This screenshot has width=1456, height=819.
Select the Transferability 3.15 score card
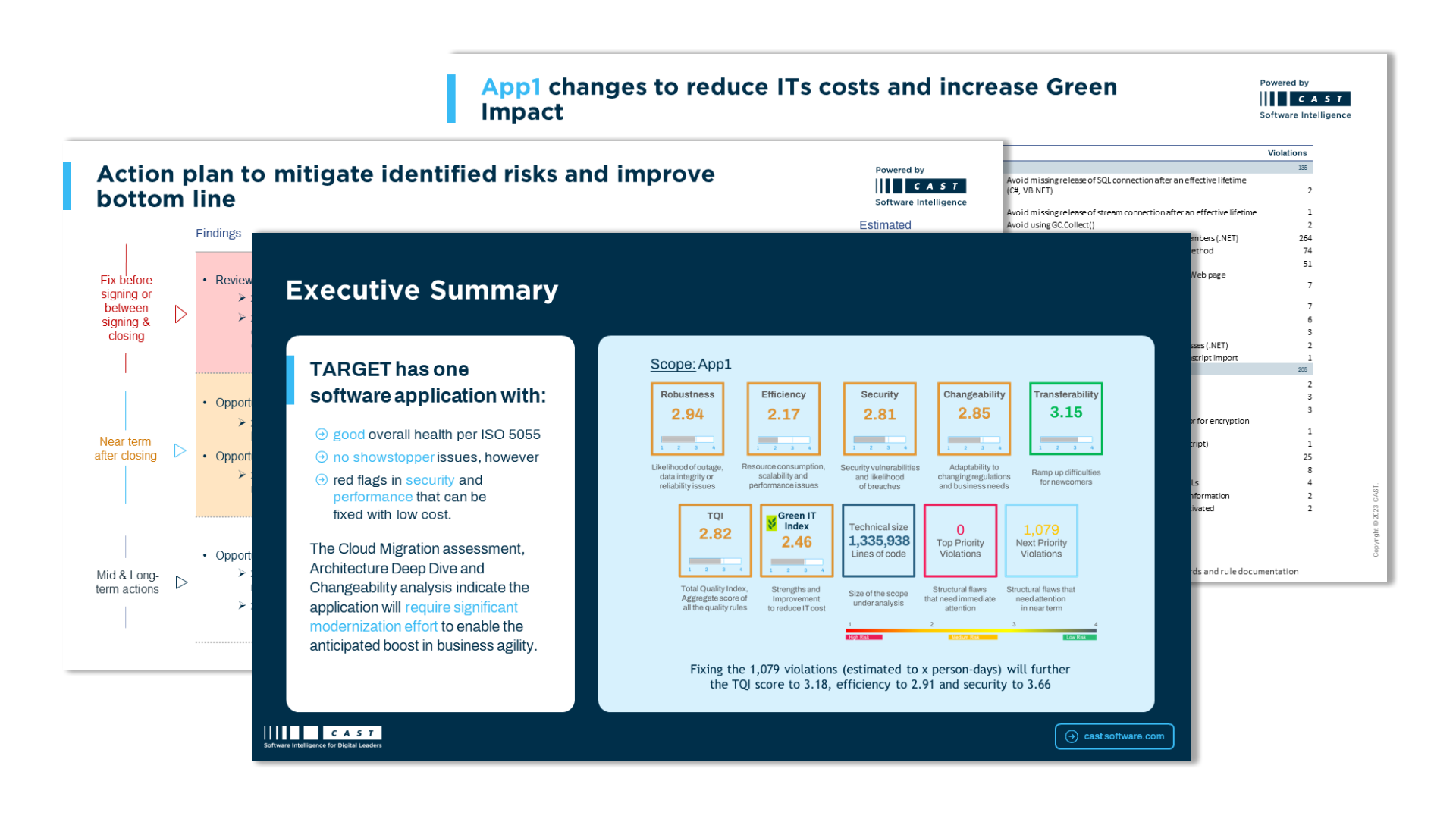pyautogui.click(x=1065, y=419)
